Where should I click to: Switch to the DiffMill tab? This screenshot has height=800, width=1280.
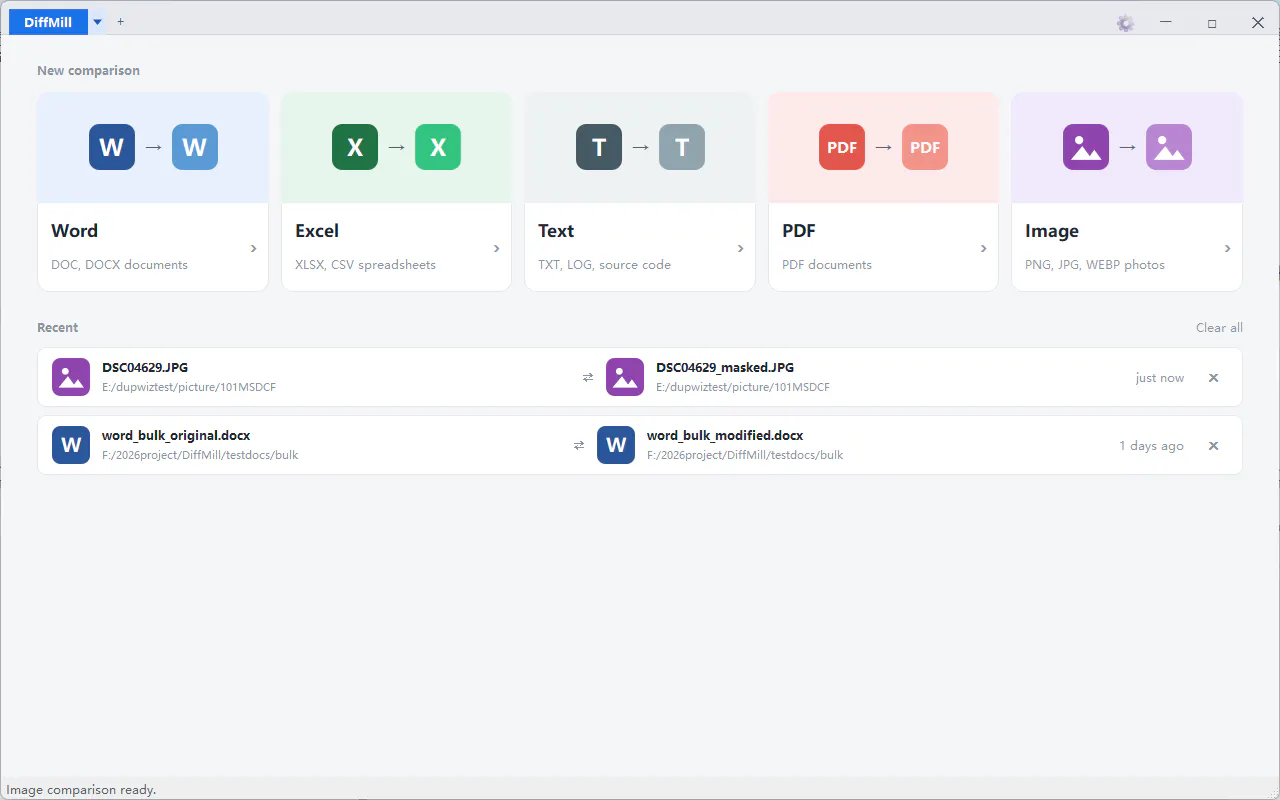click(x=48, y=22)
